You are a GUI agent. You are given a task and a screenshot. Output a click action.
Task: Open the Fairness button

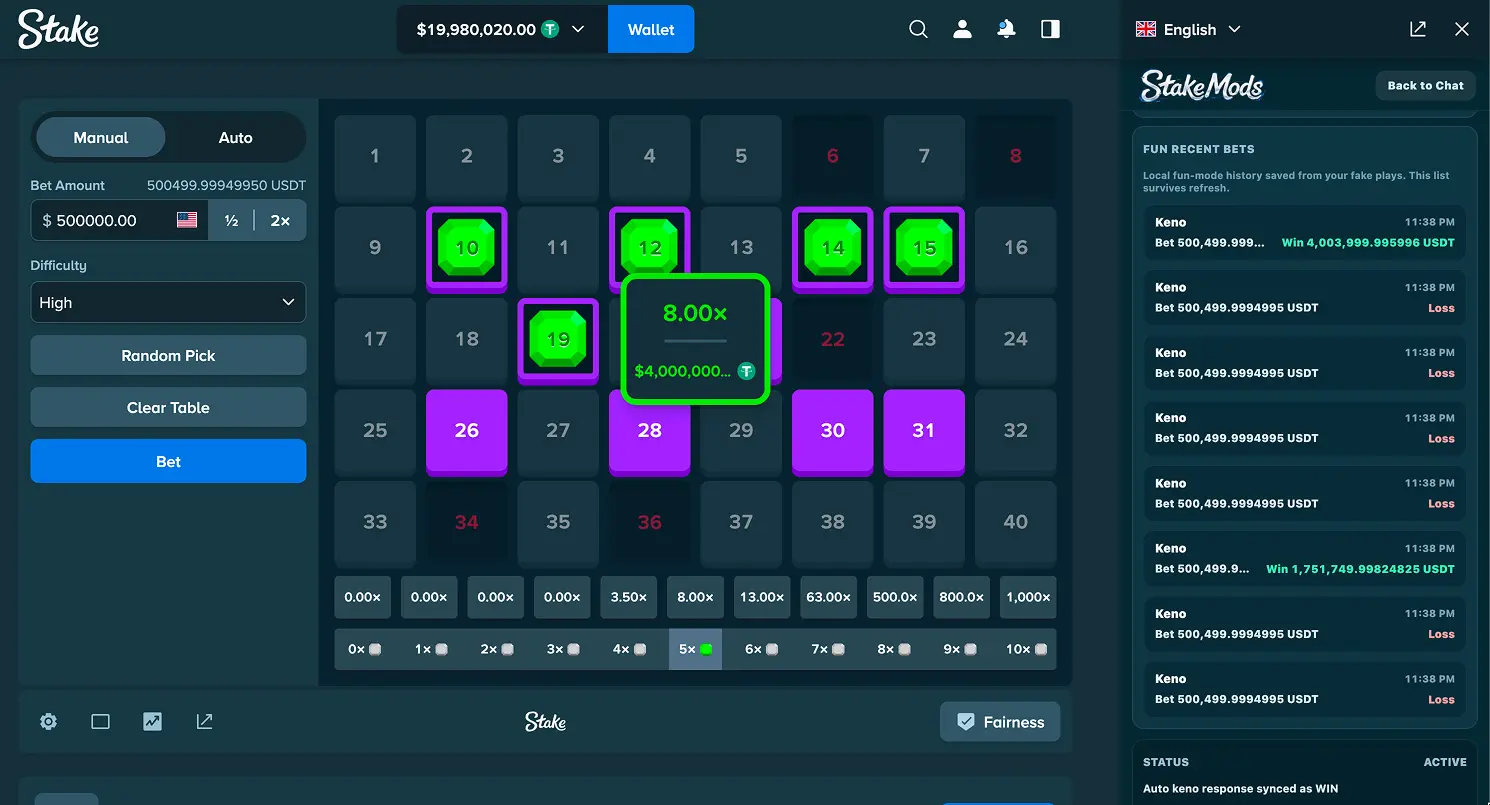1000,722
